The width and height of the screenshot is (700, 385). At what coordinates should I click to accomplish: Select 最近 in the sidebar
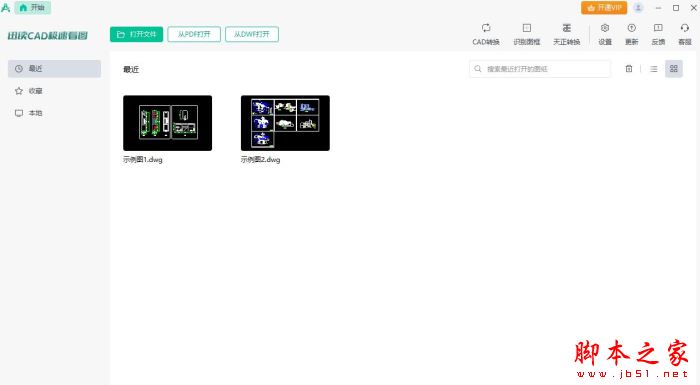(x=54, y=69)
